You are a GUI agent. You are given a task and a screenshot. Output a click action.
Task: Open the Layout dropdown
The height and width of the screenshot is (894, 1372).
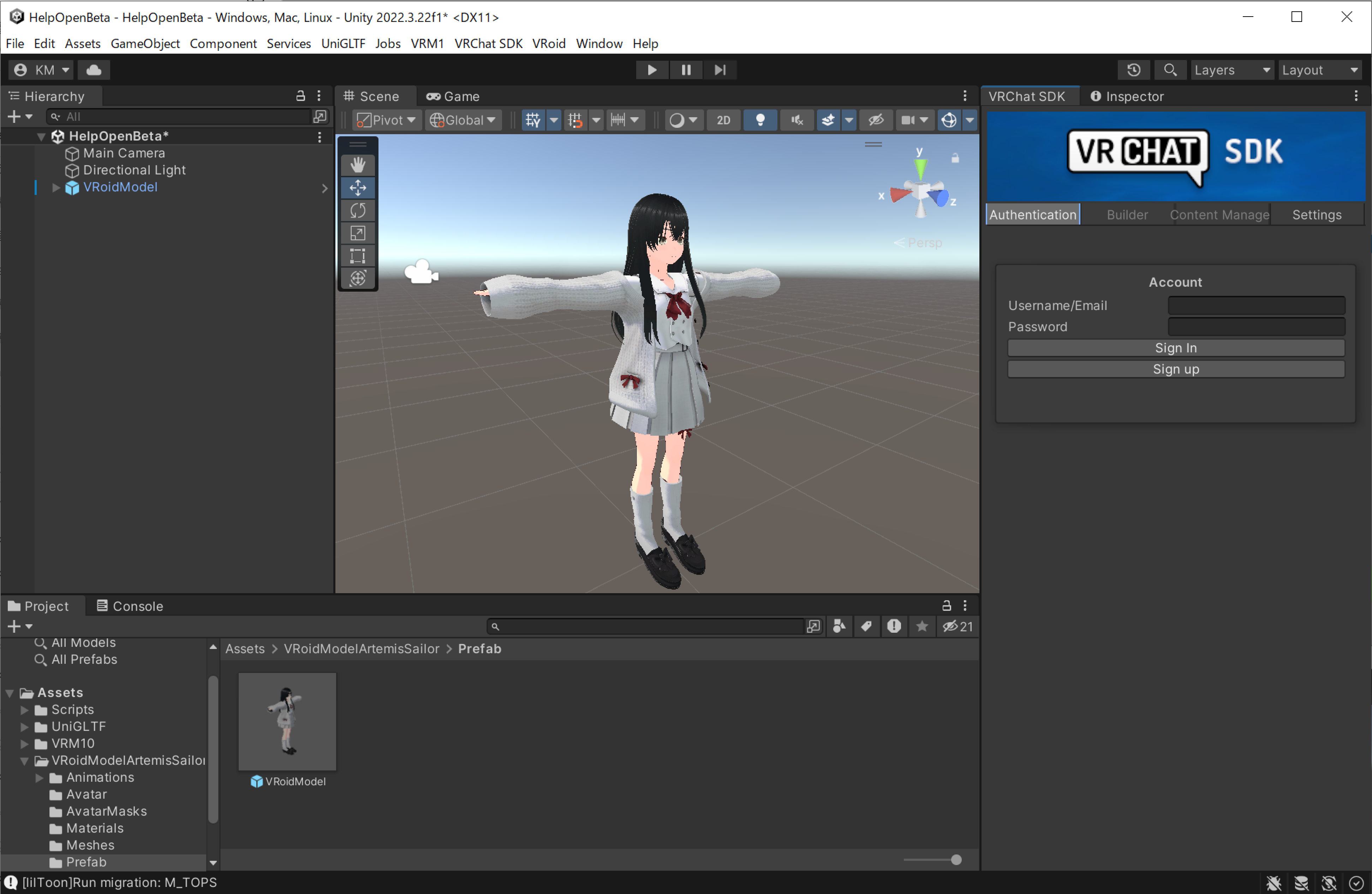click(1320, 70)
